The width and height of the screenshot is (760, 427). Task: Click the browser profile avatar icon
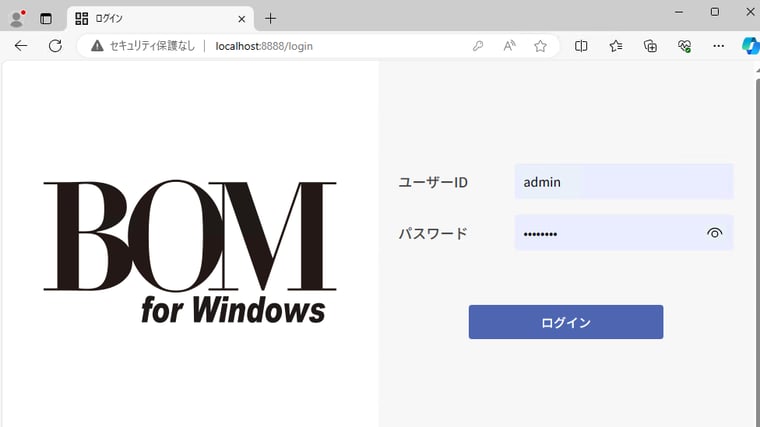(x=17, y=18)
